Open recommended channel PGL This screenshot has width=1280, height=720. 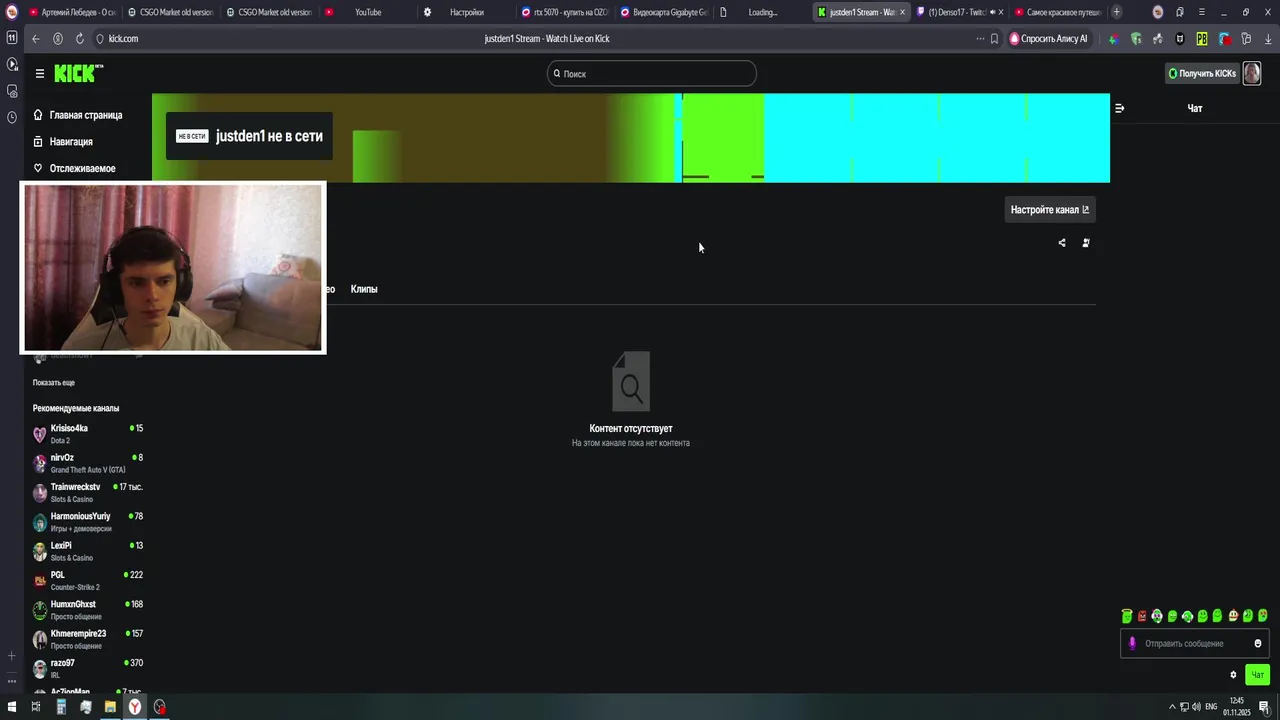pos(88,581)
